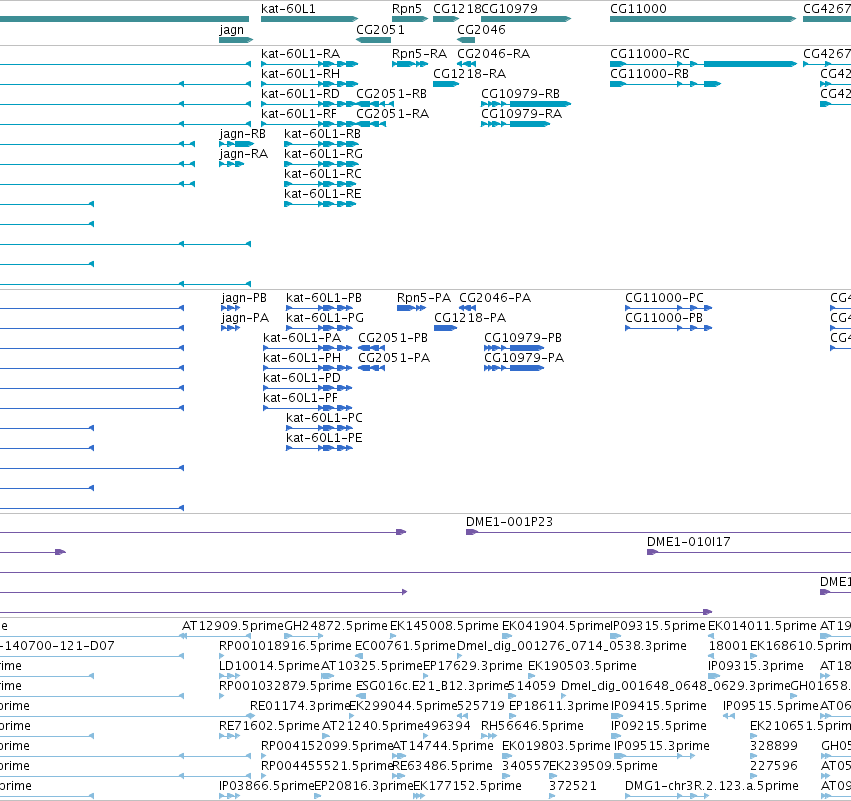This screenshot has height=801, width=851.
Task: Open EST DMG1-chr3R.2.123.a.5prime
Action: point(712,786)
